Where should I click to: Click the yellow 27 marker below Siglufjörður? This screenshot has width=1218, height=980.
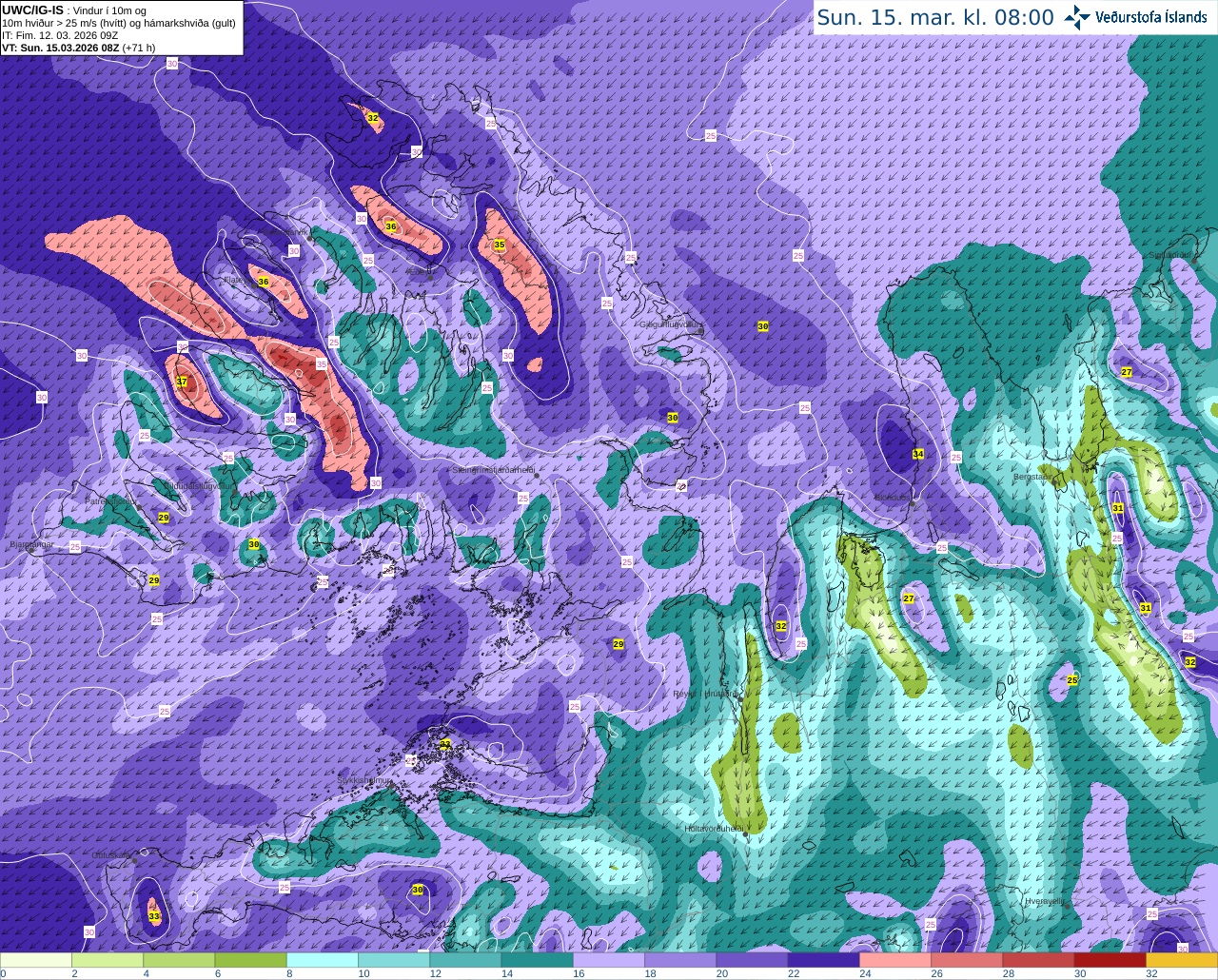click(1127, 372)
